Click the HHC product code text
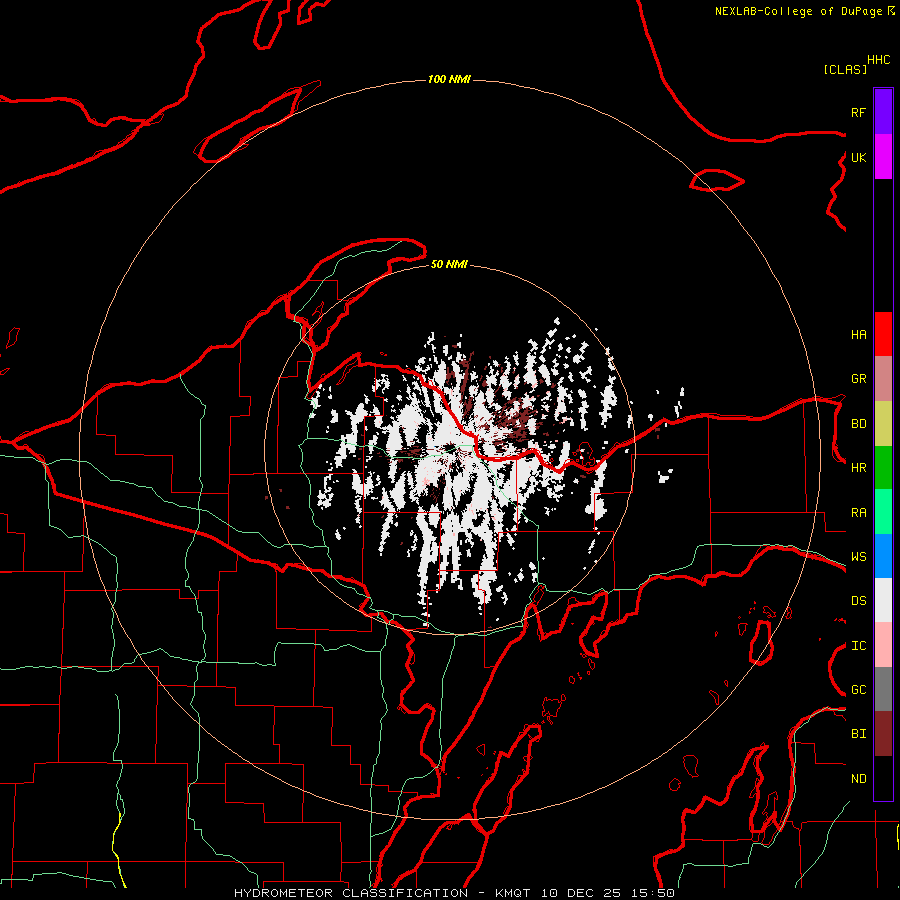The image size is (900, 900). [x=879, y=60]
